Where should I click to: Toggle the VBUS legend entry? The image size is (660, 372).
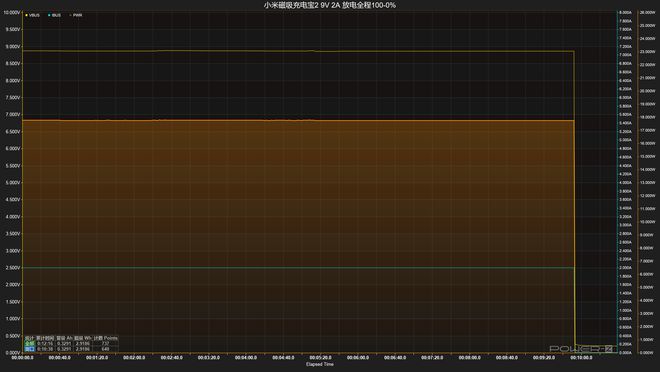32,15
